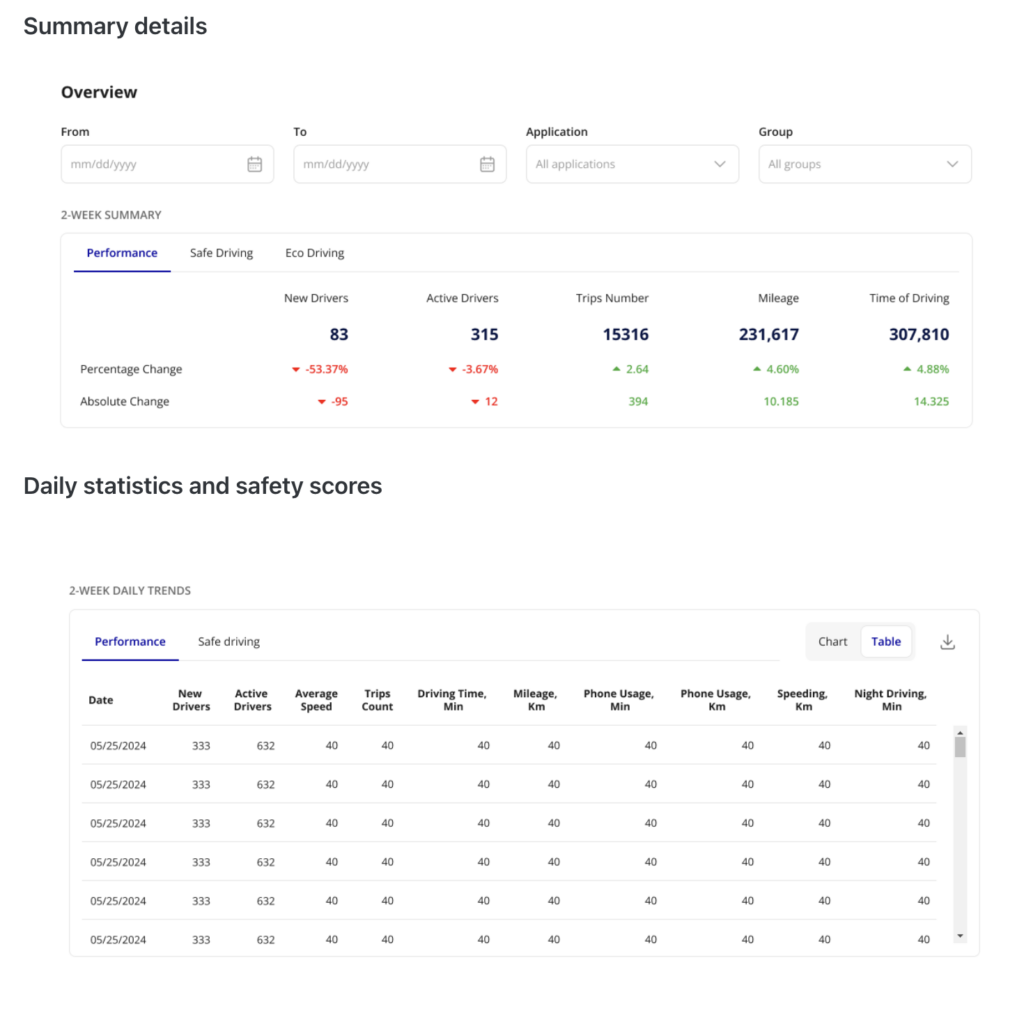Click the red arrow beside -53.37% change
Viewport: 1024px width, 1017px height.
(x=296, y=370)
